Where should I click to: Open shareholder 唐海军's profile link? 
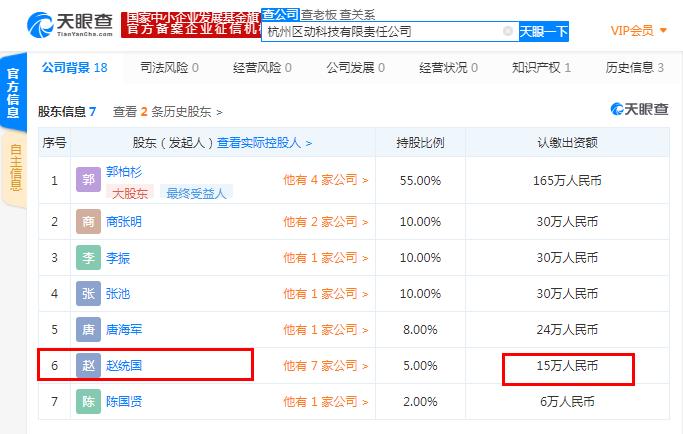pyautogui.click(x=124, y=329)
